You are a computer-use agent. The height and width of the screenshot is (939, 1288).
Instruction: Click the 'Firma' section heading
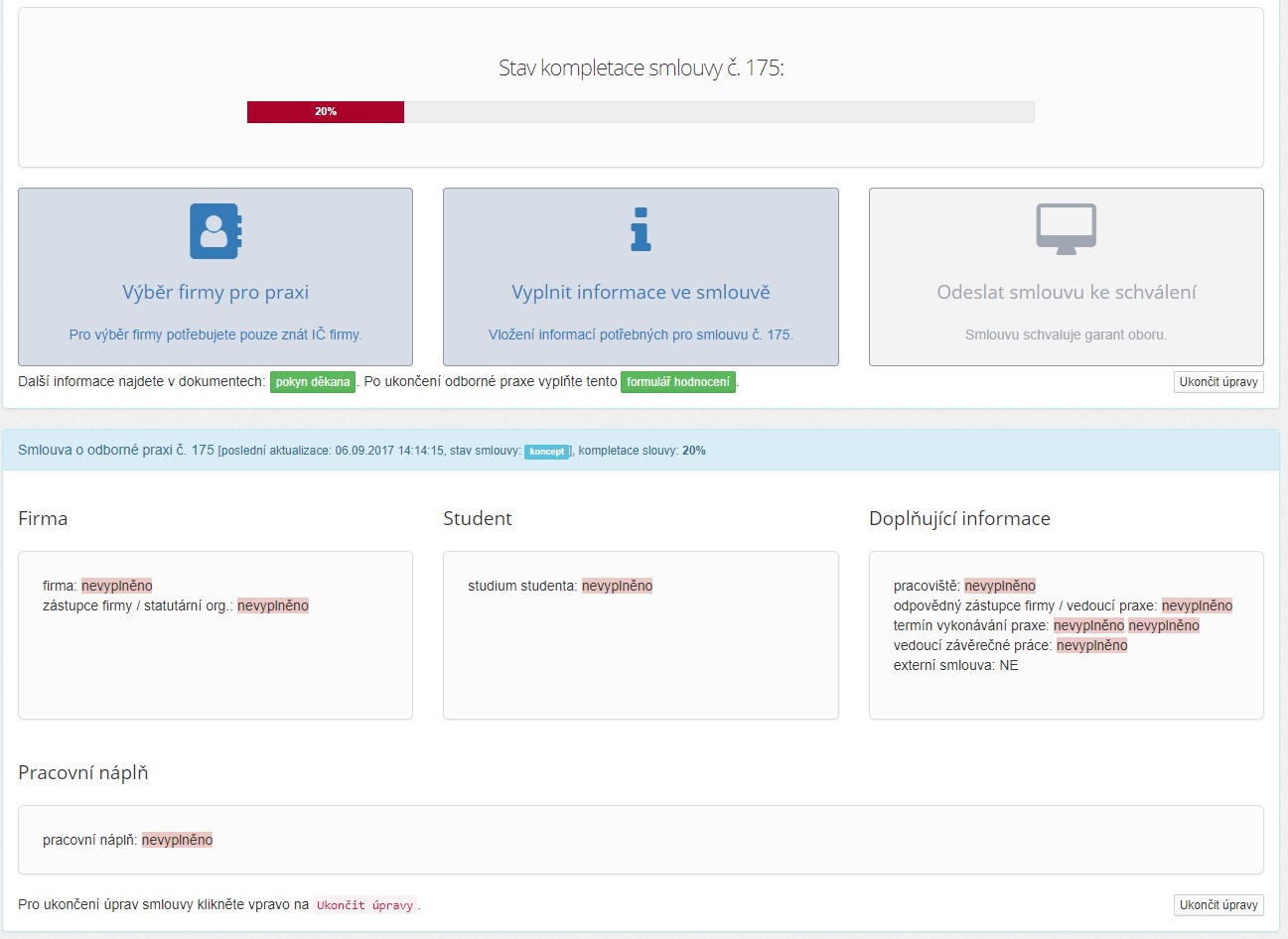tap(43, 518)
